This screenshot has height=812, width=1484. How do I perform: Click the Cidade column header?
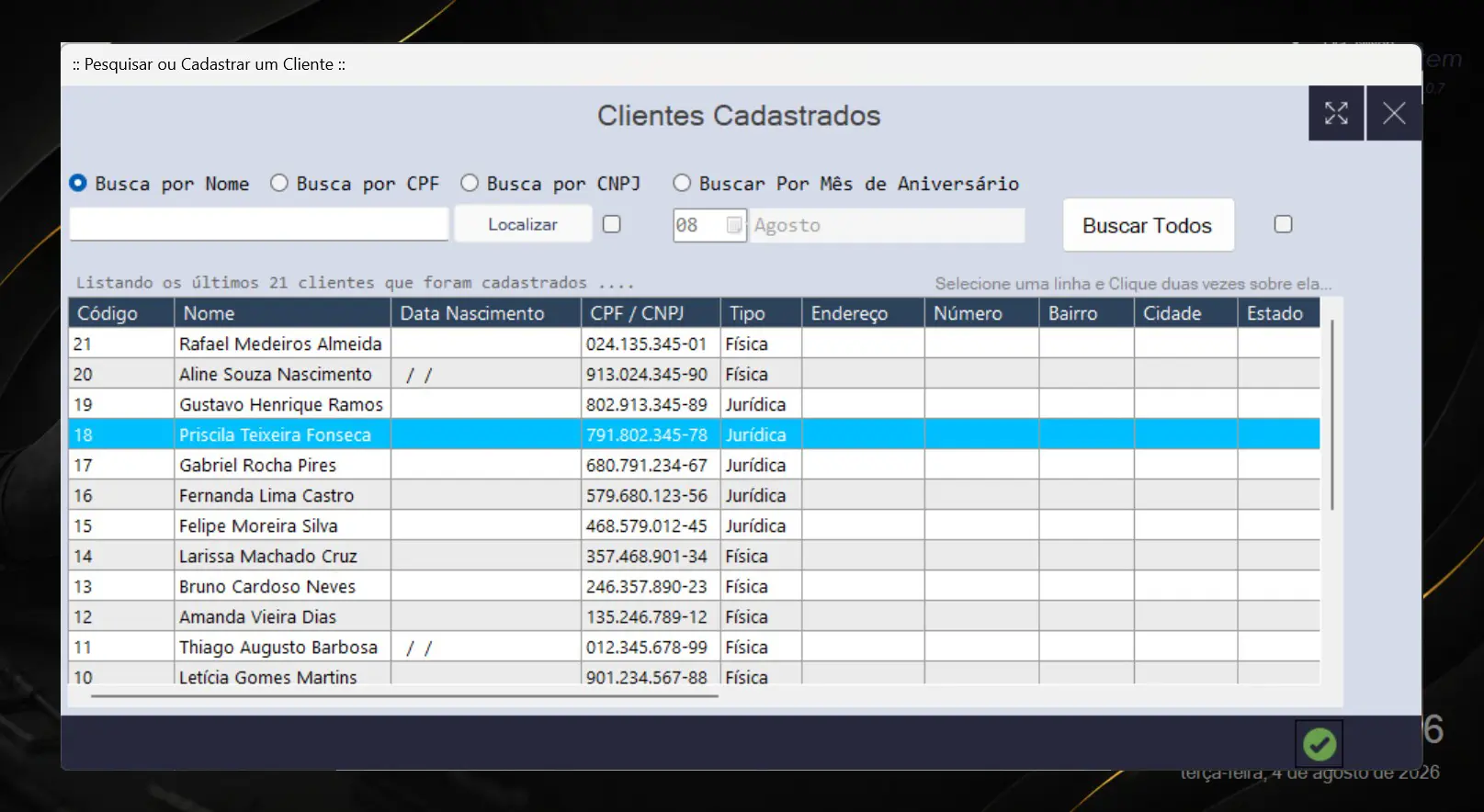1186,313
